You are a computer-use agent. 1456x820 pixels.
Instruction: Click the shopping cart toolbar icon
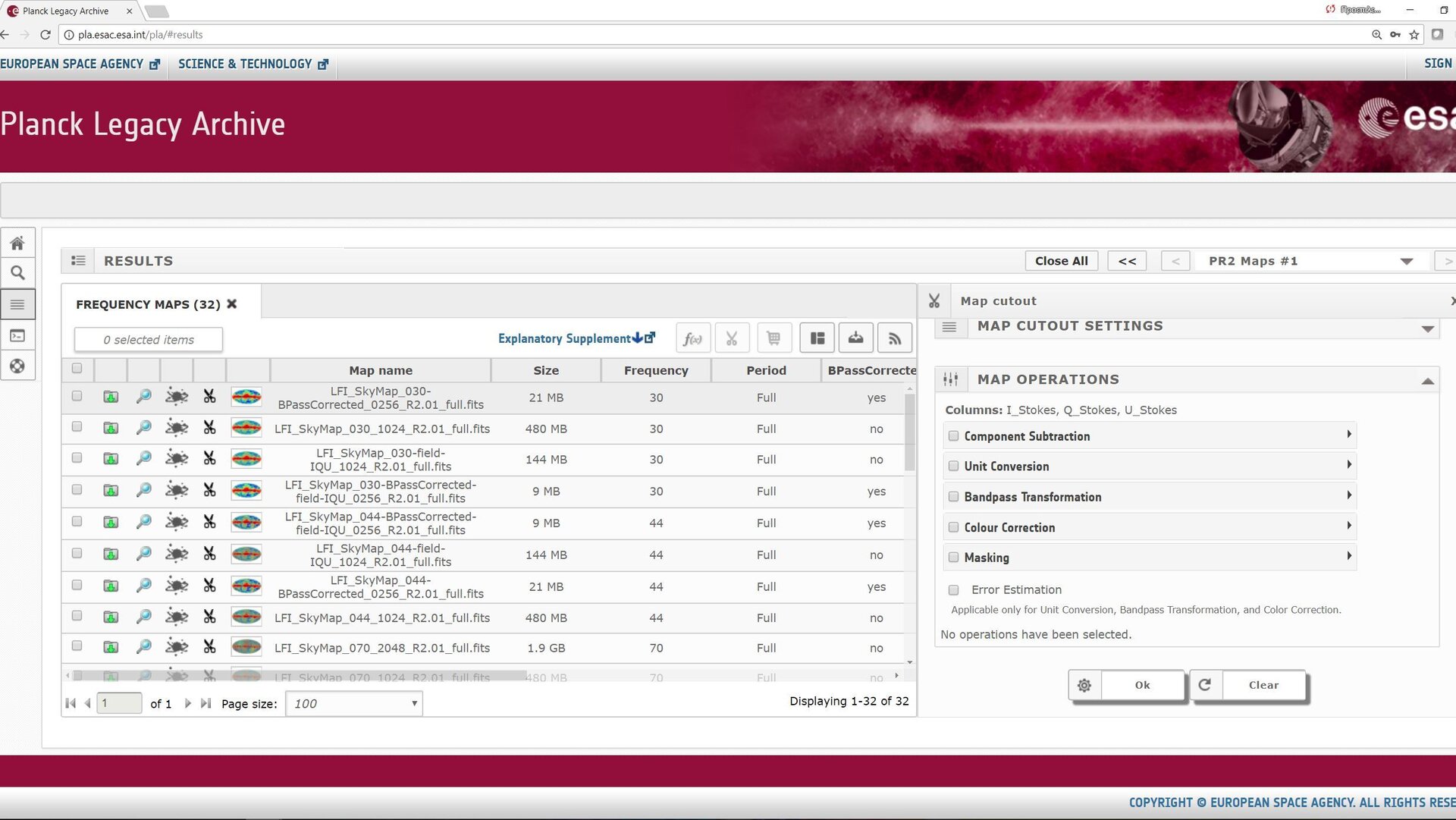(x=773, y=338)
